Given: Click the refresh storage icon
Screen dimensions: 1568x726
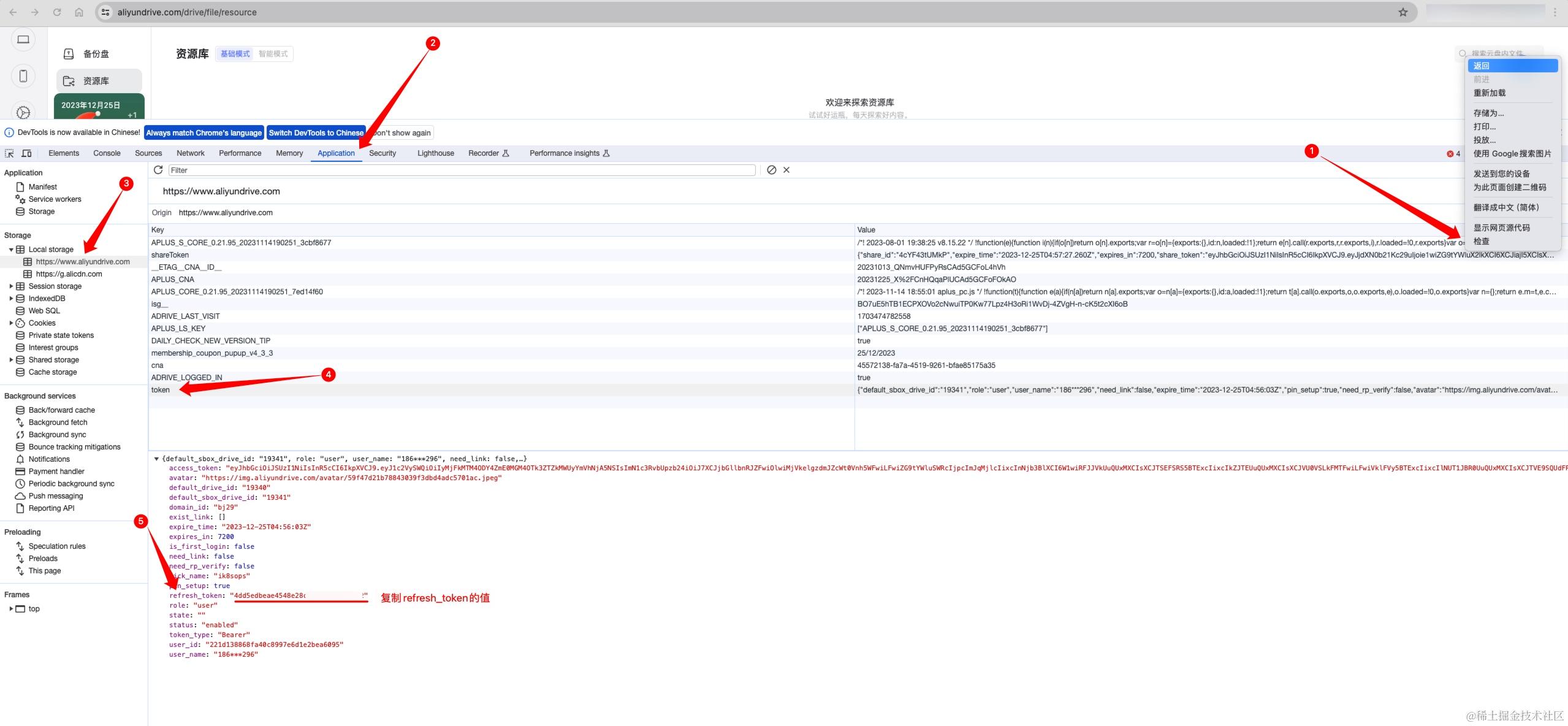Looking at the screenshot, I should tap(158, 170).
